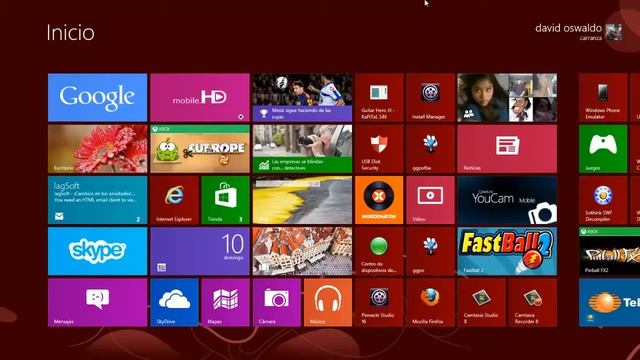Open the lagSoft mail tile
Screen dimensions: 640x360
pos(98,200)
